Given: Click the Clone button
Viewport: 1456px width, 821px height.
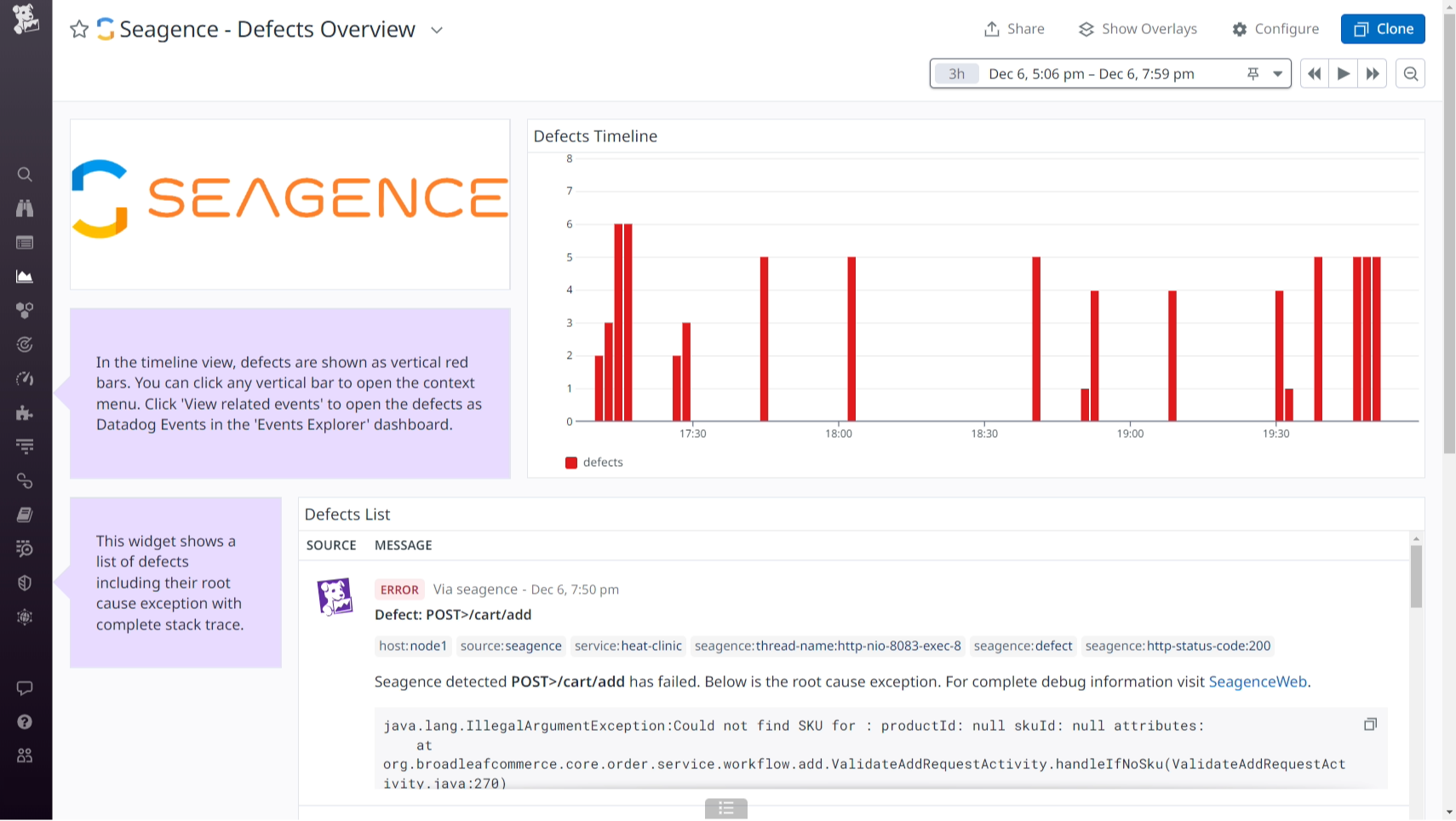Looking at the screenshot, I should pyautogui.click(x=1383, y=28).
